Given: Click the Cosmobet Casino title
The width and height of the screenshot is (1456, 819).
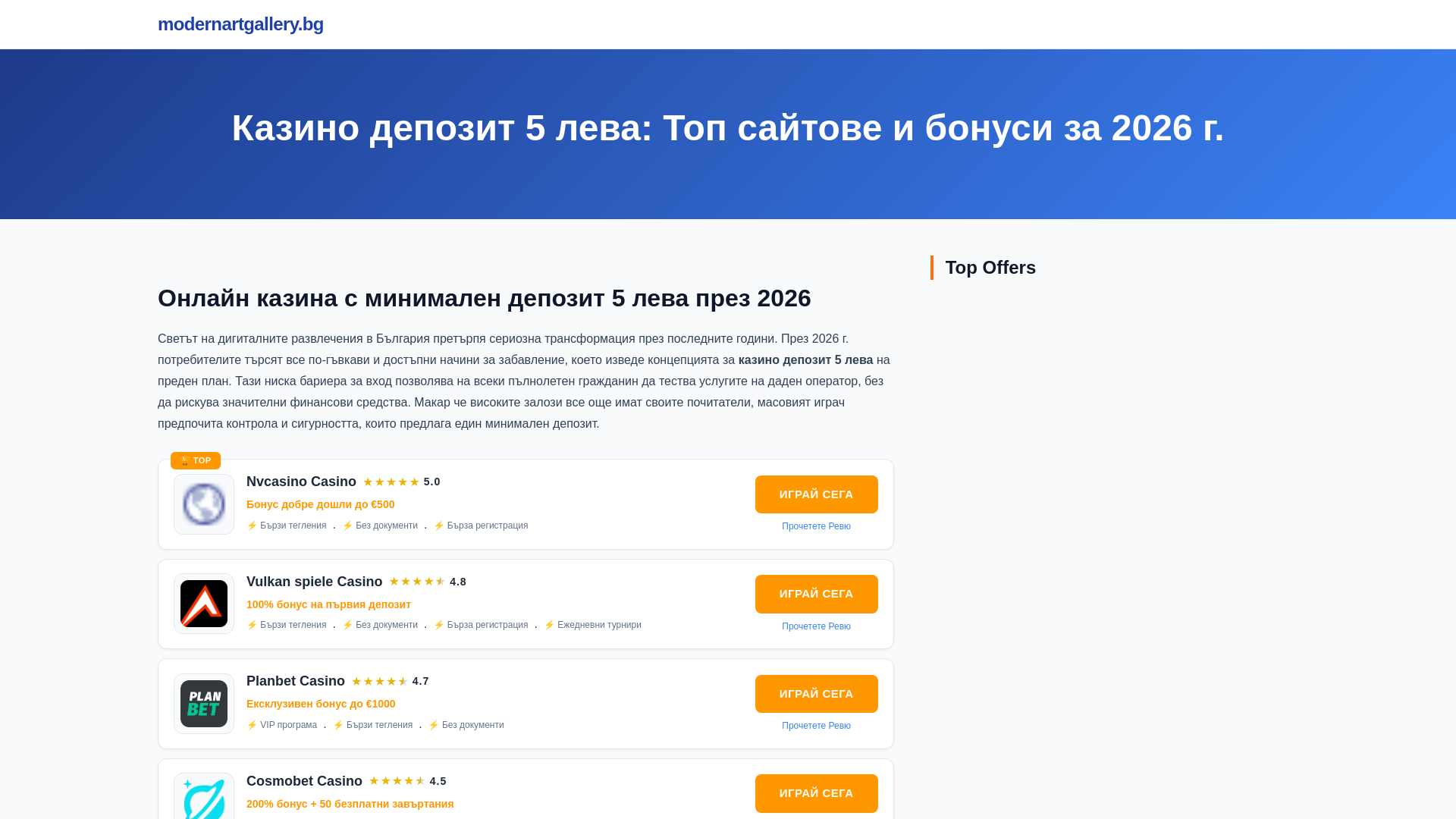Looking at the screenshot, I should pos(304,781).
